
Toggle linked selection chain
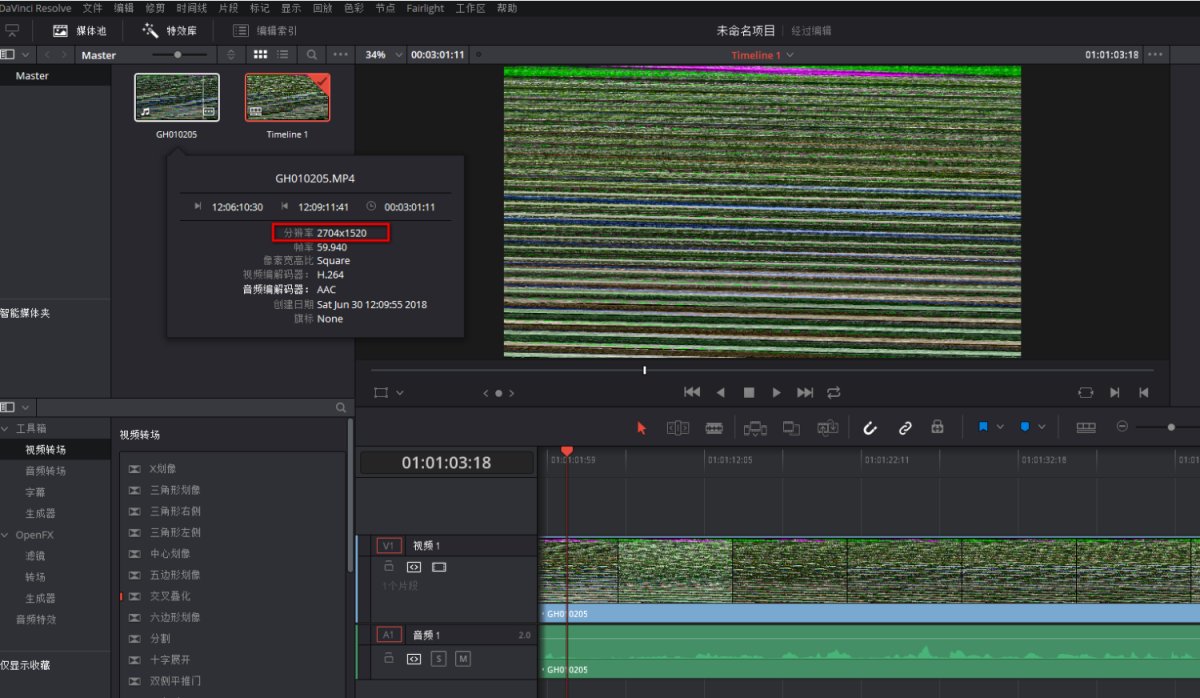coord(905,428)
